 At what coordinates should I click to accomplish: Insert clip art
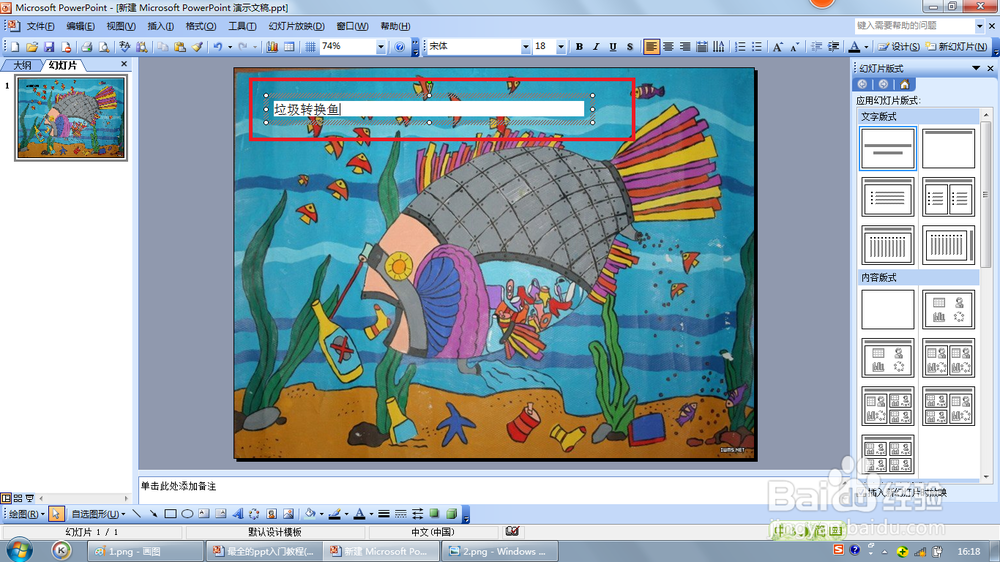(x=271, y=514)
